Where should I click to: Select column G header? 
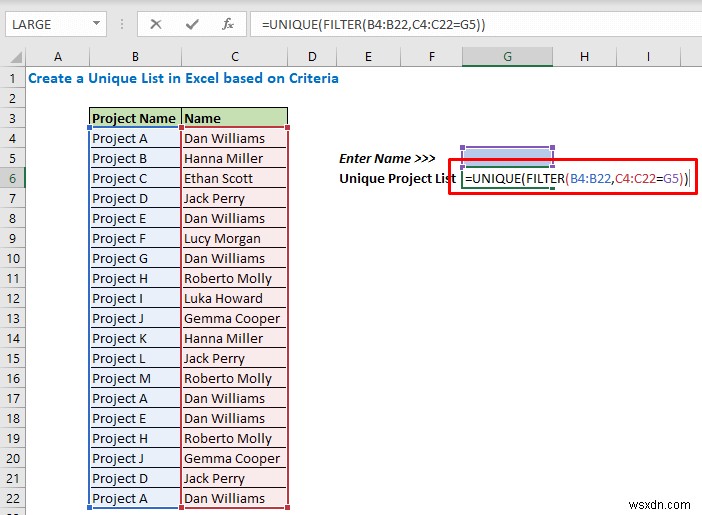[x=507, y=57]
